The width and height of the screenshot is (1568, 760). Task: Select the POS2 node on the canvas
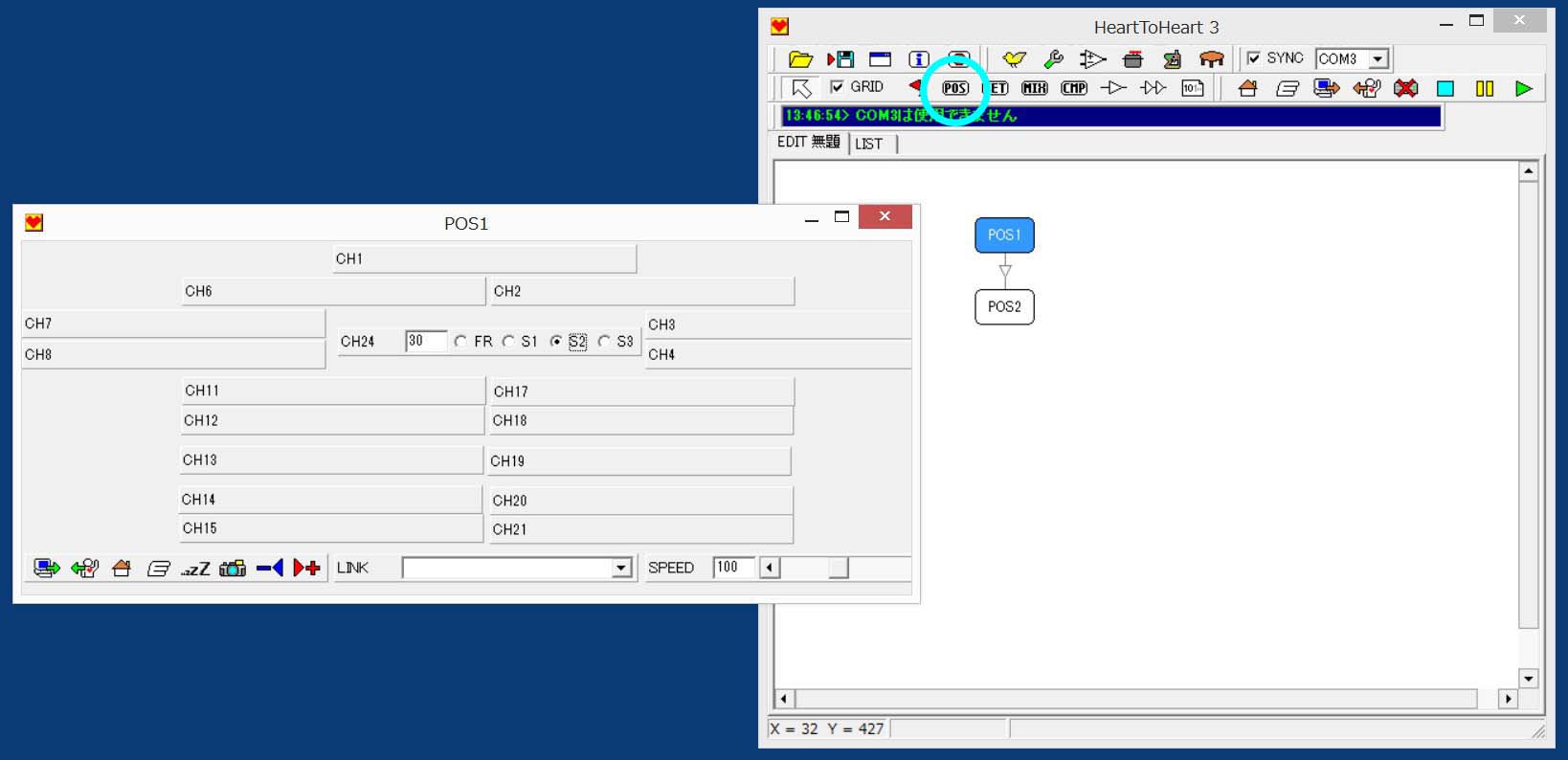pyautogui.click(x=1004, y=307)
